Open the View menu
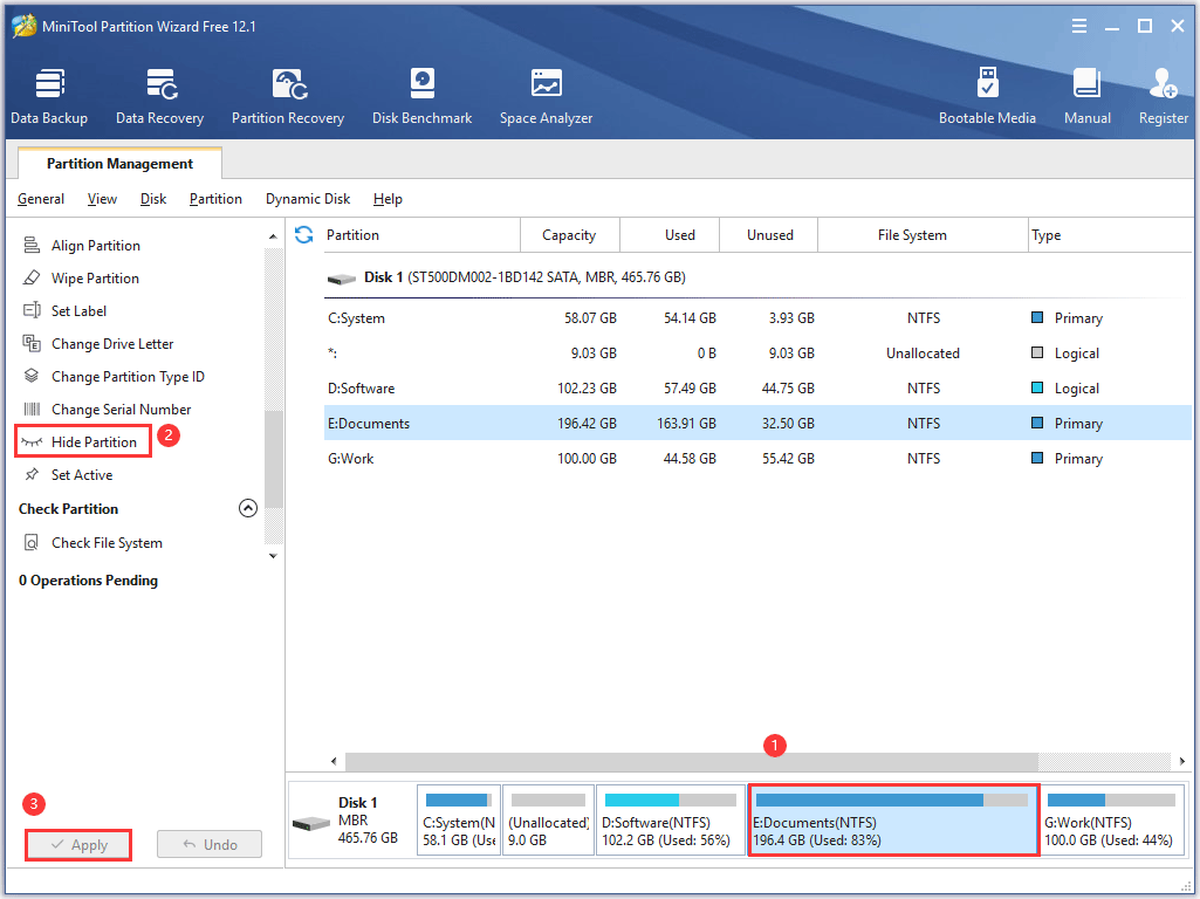Screen dimensions: 1200x899 pyautogui.click(x=102, y=199)
